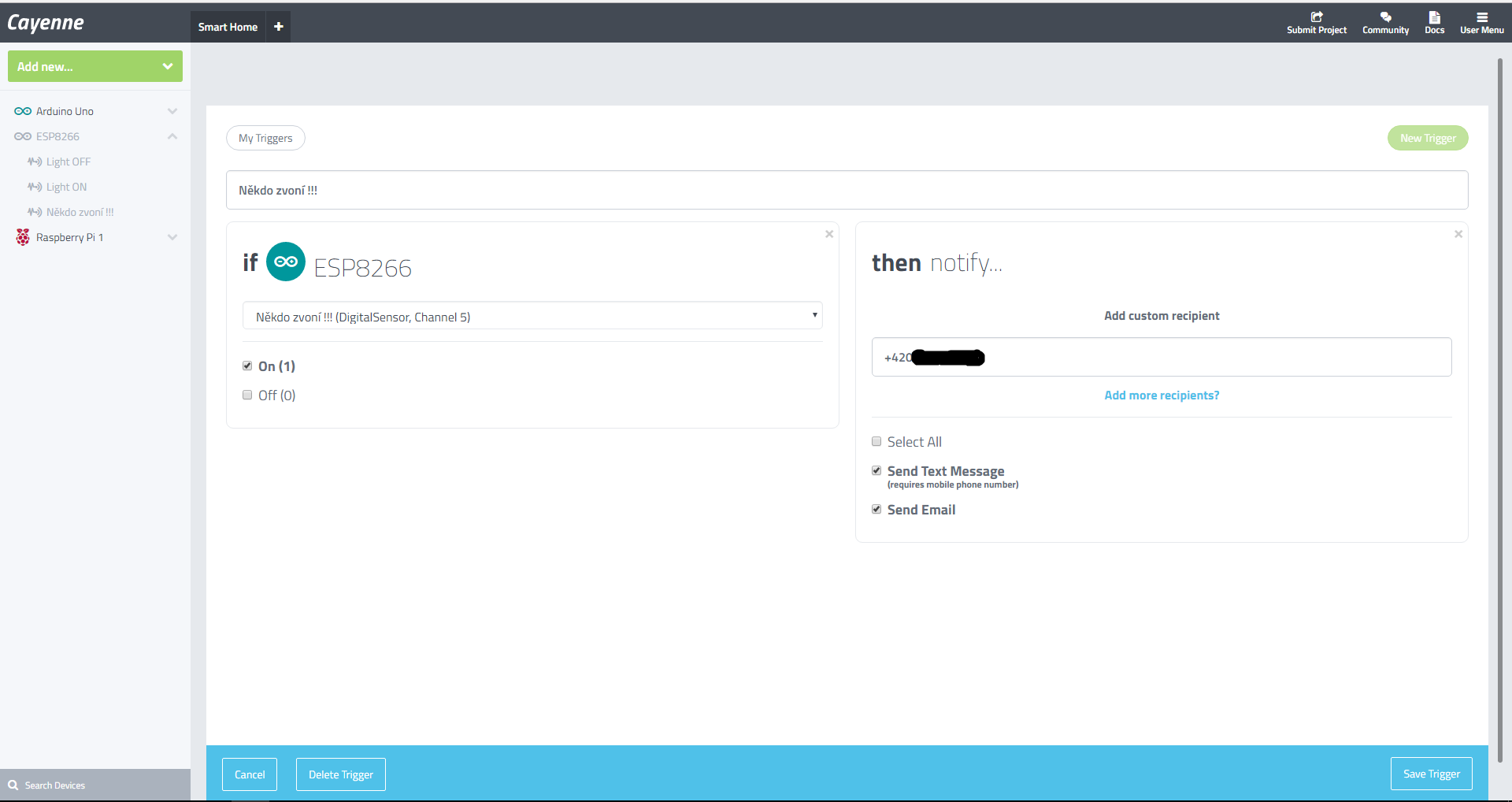This screenshot has height=802, width=1512.
Task: Click the custom recipient phone field
Action: pos(1162,357)
